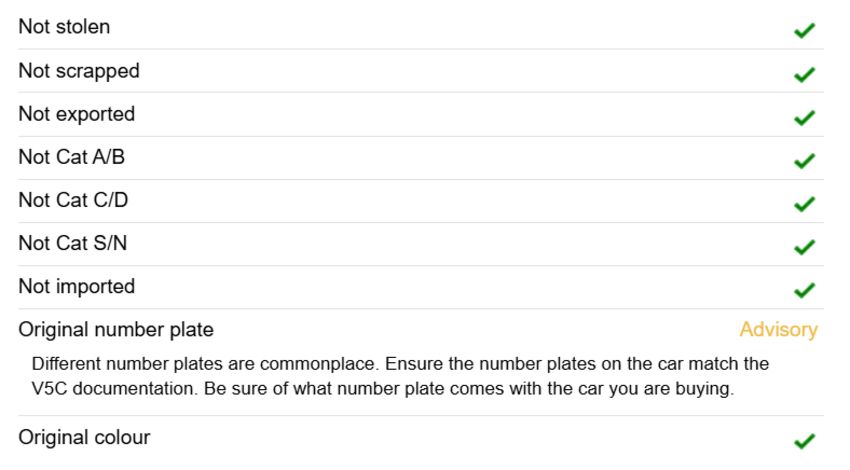This screenshot has width=850, height=470.
Task: Click the checkmark next to Not Cat A/B
Action: 804,160
